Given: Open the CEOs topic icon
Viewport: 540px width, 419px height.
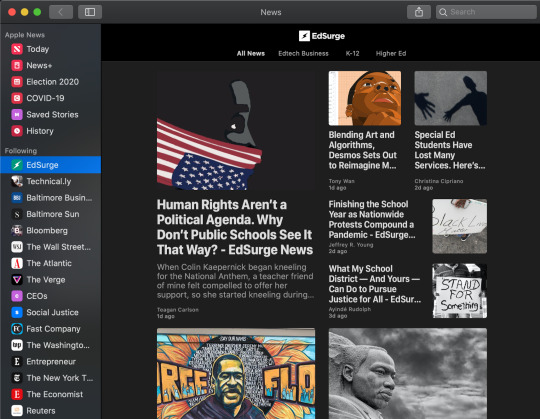Looking at the screenshot, I should click(x=17, y=296).
